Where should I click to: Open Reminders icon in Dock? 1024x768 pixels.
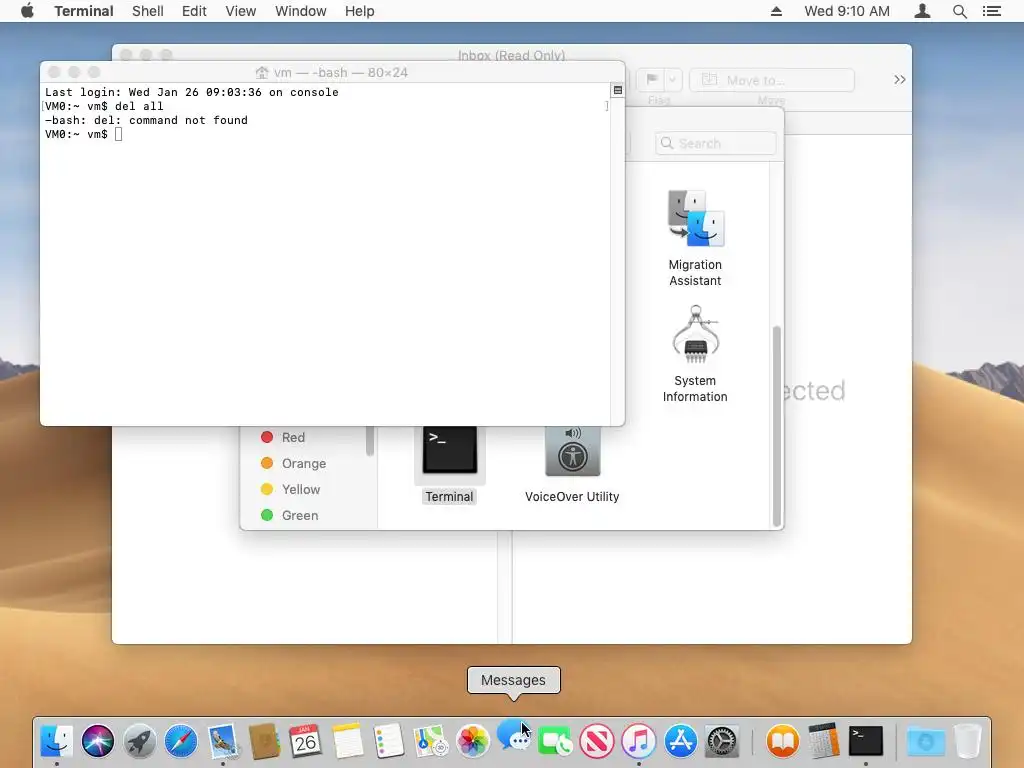(x=389, y=741)
